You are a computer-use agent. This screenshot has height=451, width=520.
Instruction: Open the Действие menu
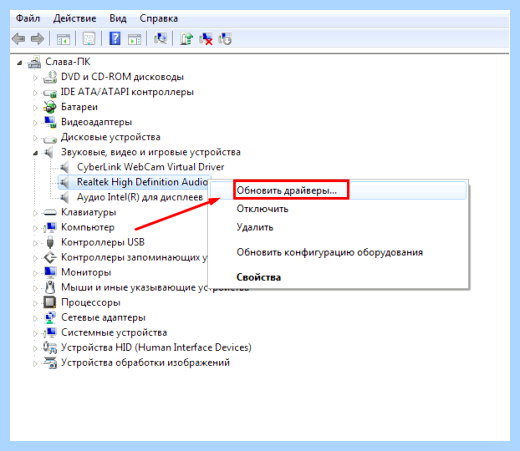(75, 18)
